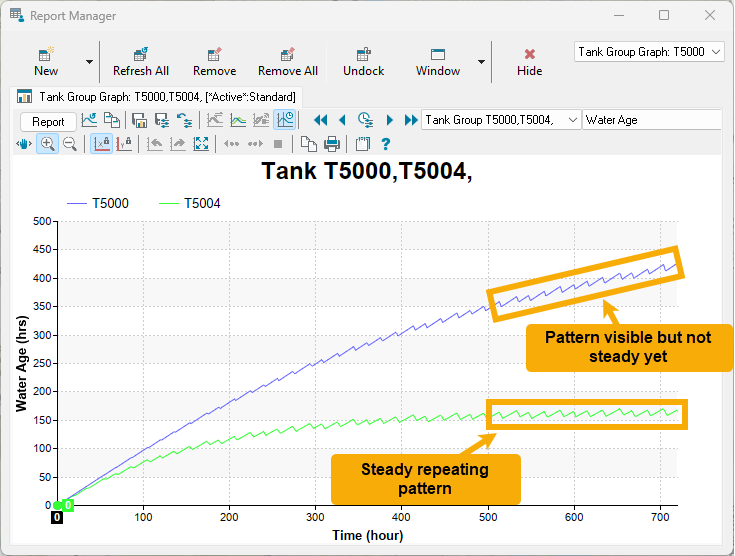
Task: Open graph Help question mark
Action: coord(385,144)
